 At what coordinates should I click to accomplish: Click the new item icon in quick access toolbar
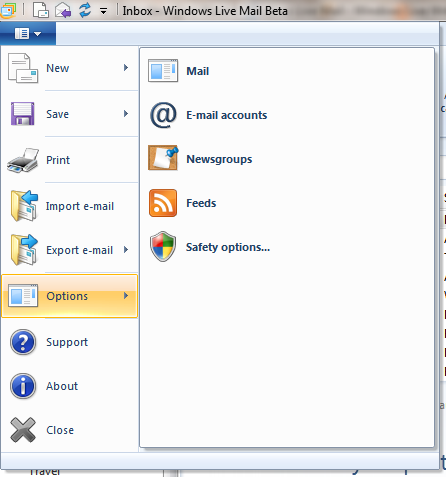(x=41, y=10)
